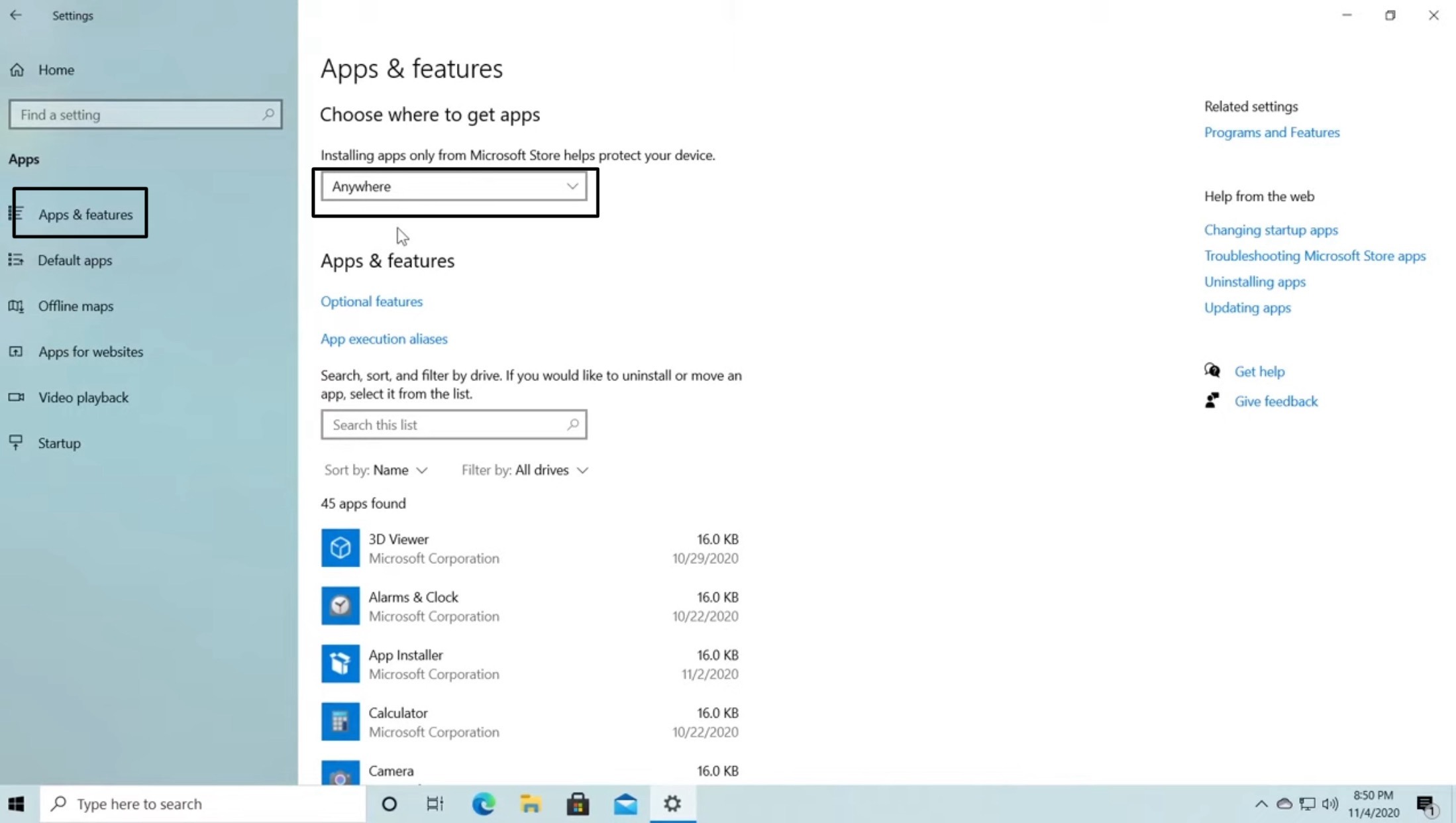Open Apps for websites section
Image resolution: width=1456 pixels, height=823 pixels.
91,351
